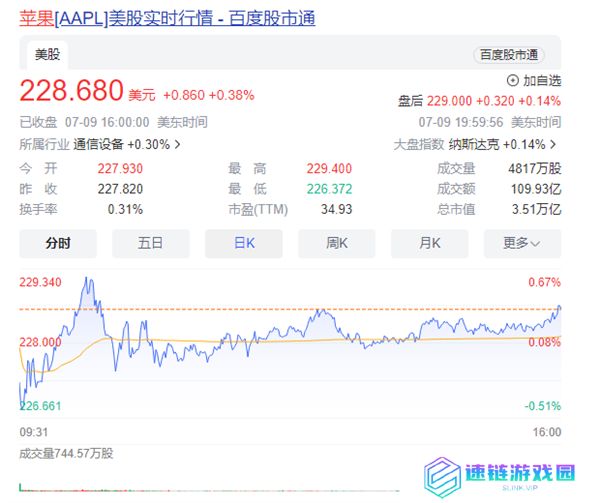
Task: Switch to the 分时 chart tab
Action: [58, 243]
